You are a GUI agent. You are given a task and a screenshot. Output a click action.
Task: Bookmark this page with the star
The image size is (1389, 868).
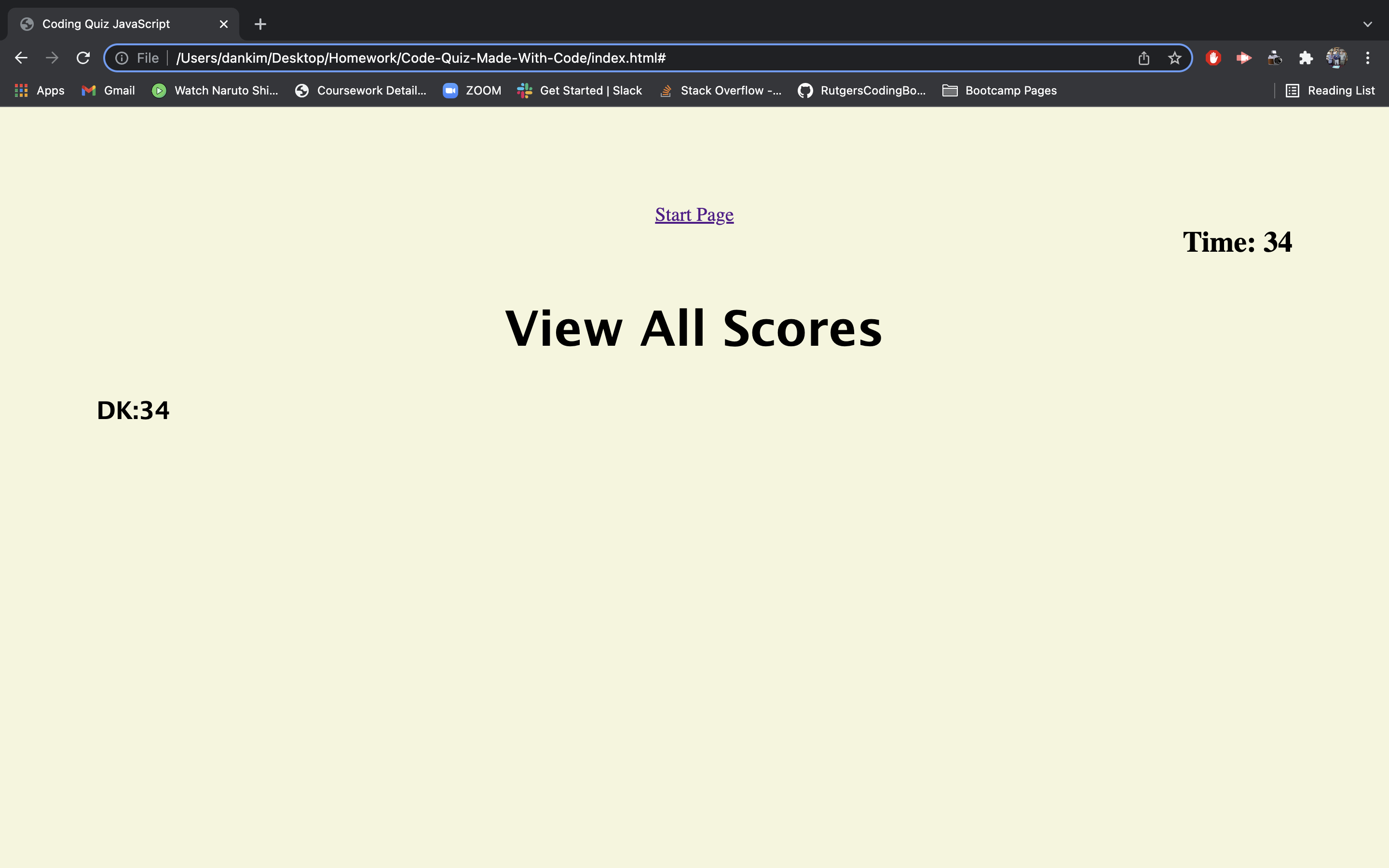pos(1174,57)
